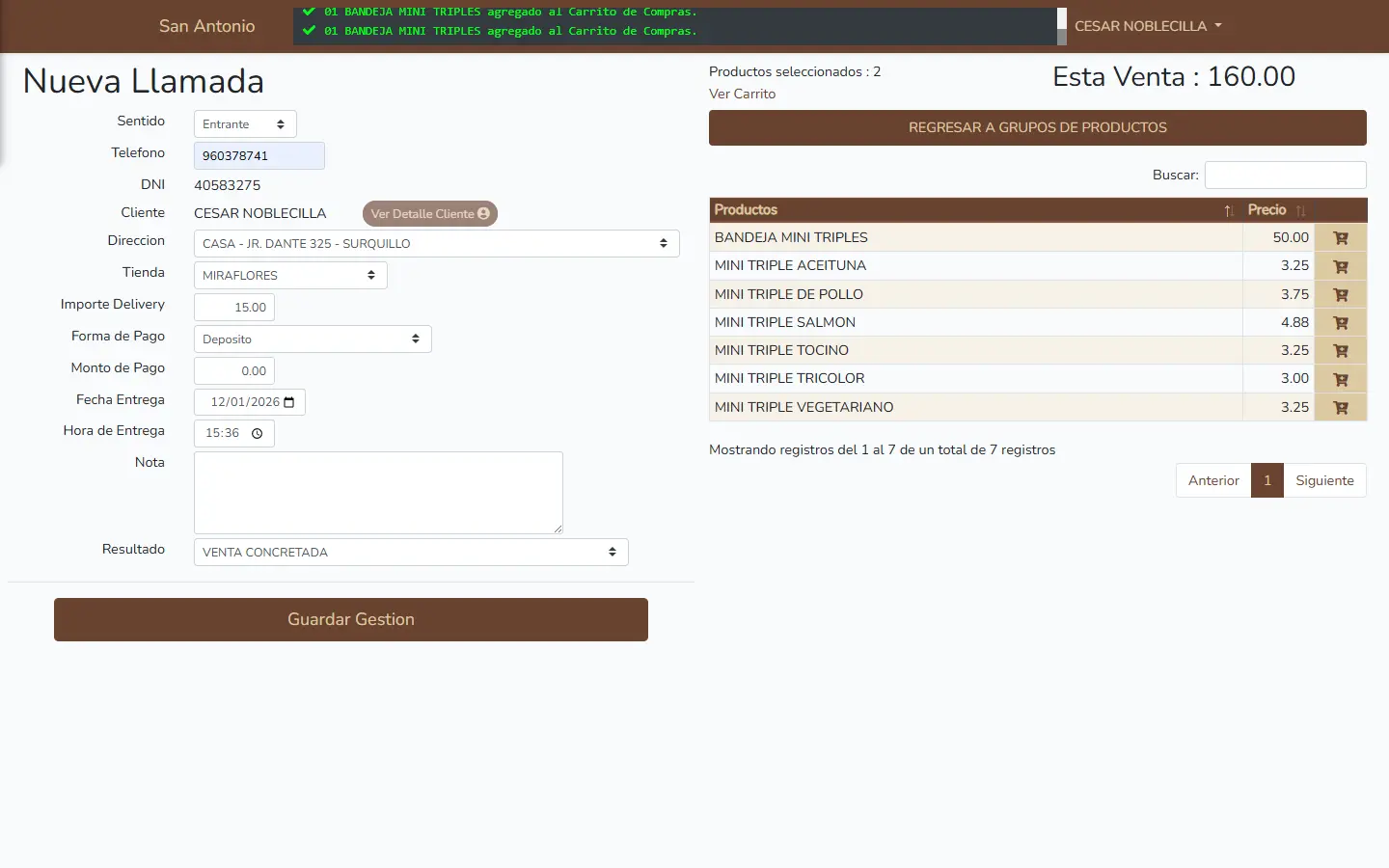Expand the Direccion address dropdown

[436, 244]
